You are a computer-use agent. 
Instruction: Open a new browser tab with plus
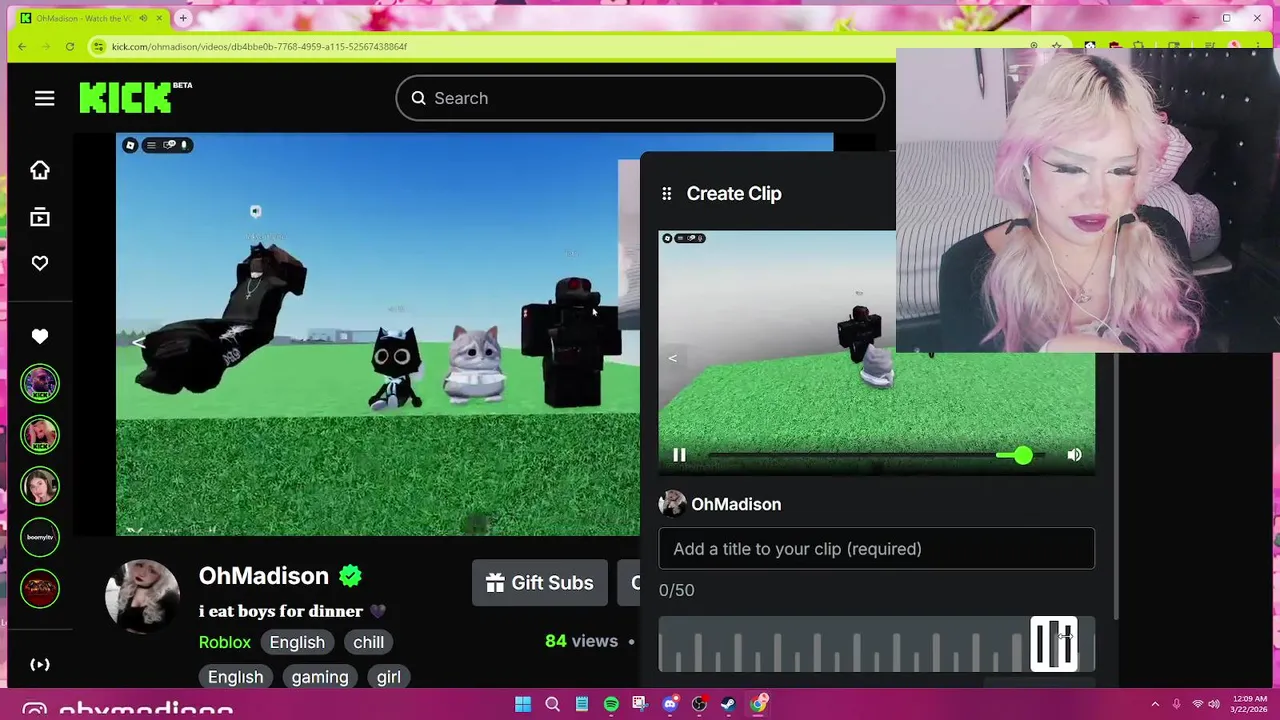[x=183, y=18]
